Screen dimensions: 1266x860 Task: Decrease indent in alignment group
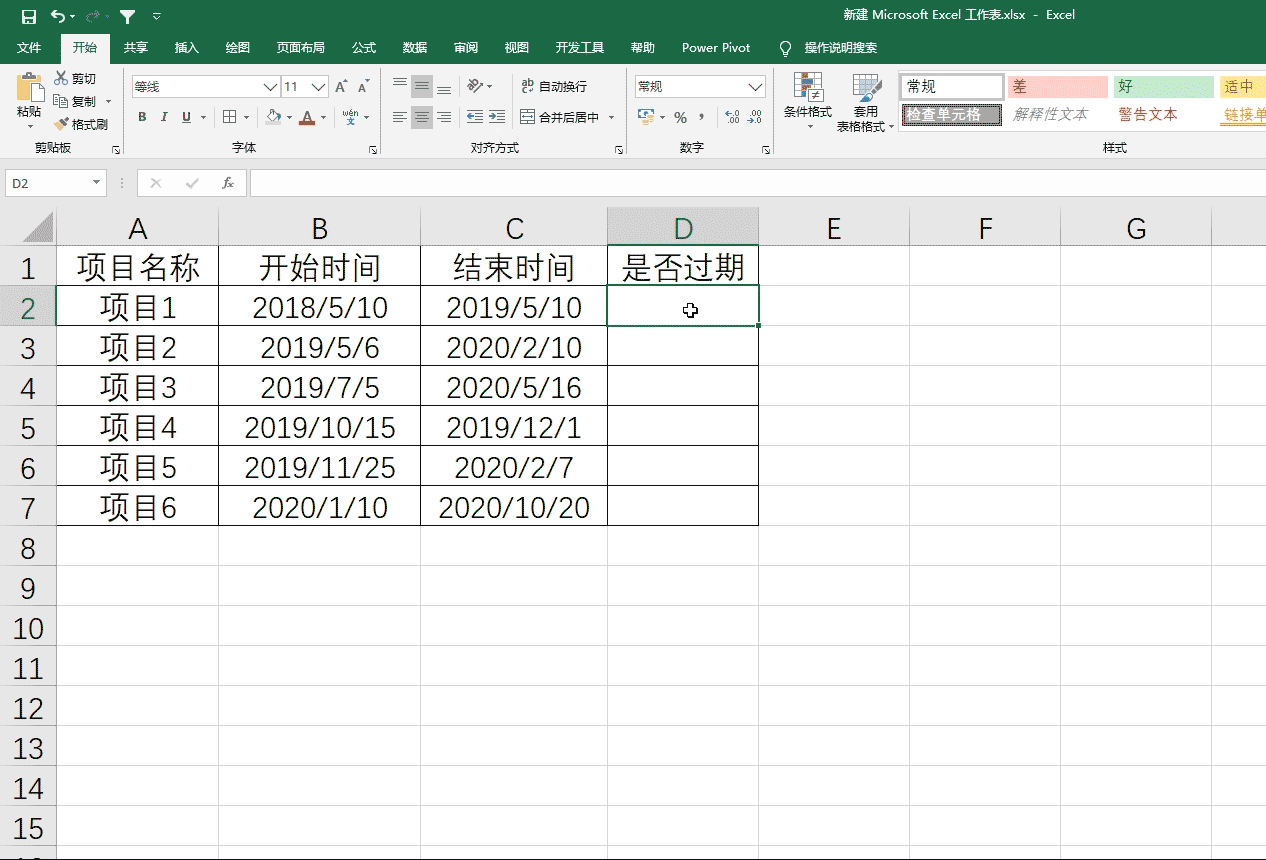pyautogui.click(x=475, y=118)
